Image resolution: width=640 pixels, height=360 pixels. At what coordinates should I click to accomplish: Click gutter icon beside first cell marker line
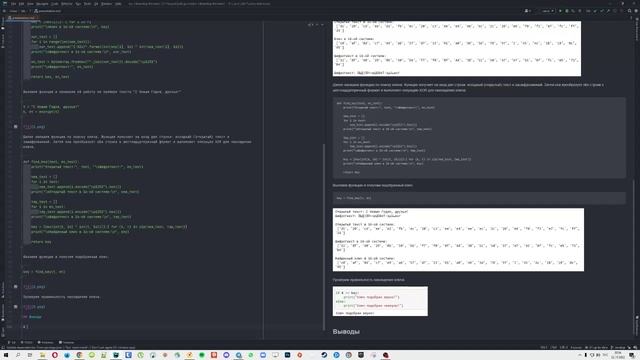click(x=16, y=127)
